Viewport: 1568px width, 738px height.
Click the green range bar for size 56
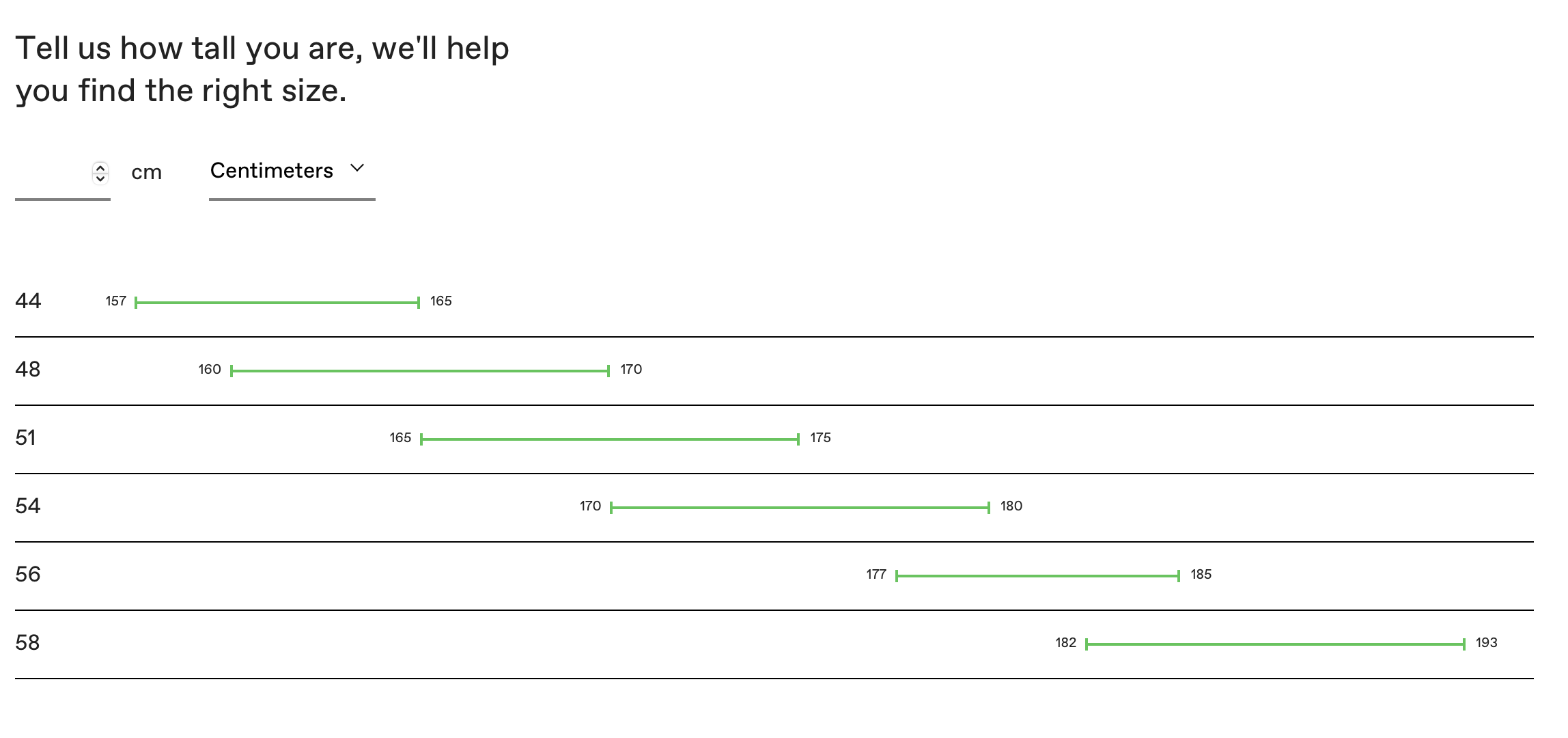[1037, 576]
